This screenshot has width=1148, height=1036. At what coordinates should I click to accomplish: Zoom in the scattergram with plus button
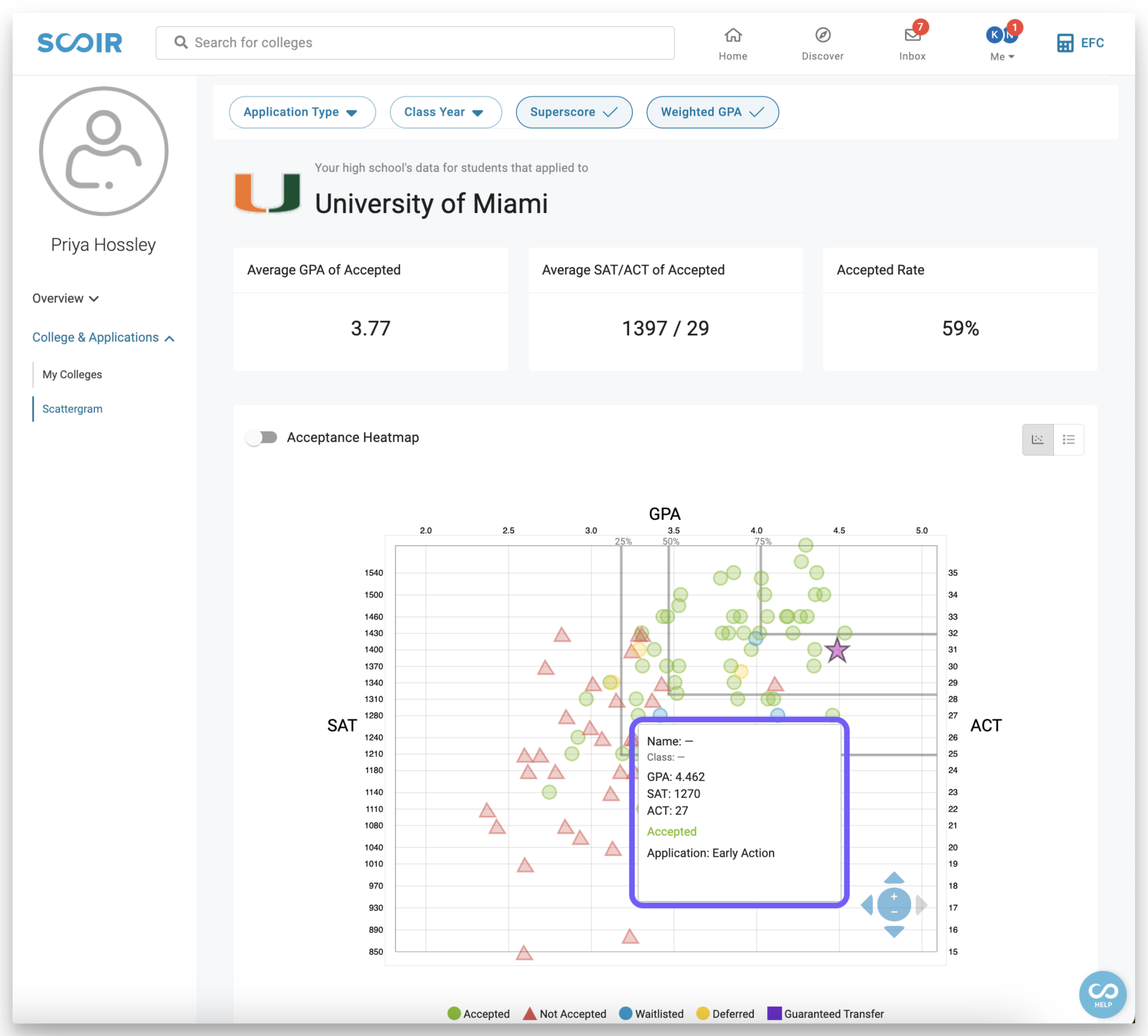[x=894, y=897]
